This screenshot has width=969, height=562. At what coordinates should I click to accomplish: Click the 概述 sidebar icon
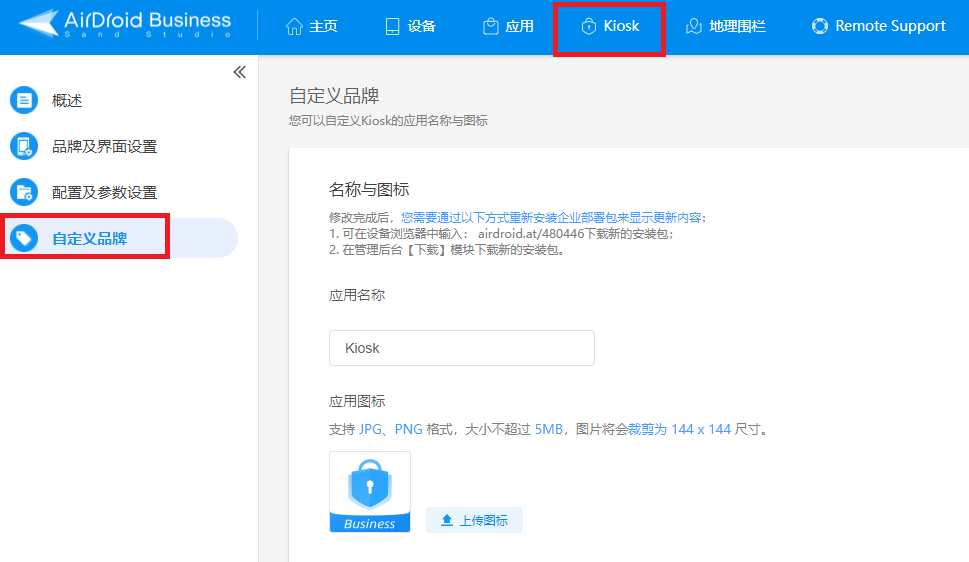point(24,100)
